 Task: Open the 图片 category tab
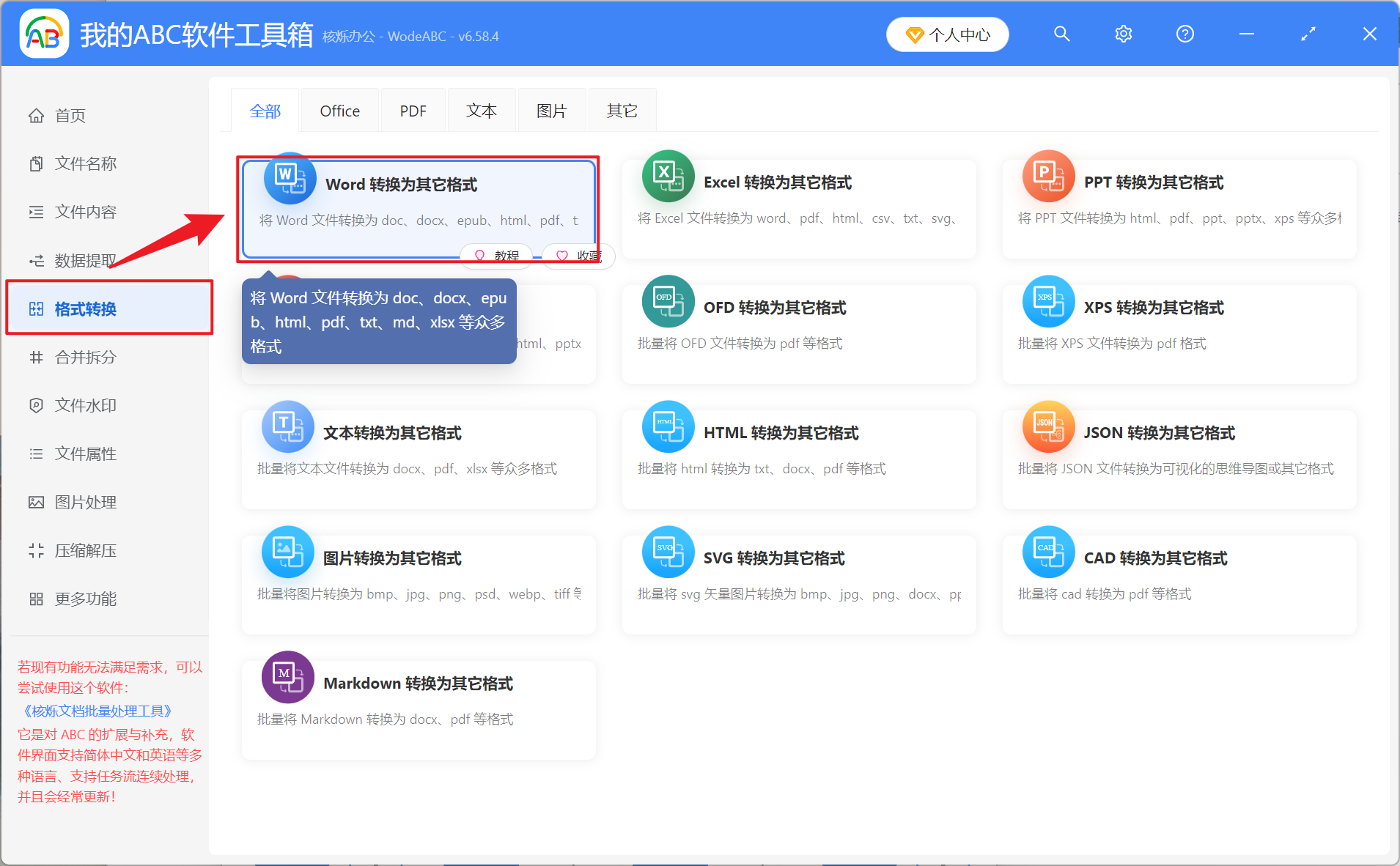(551, 110)
